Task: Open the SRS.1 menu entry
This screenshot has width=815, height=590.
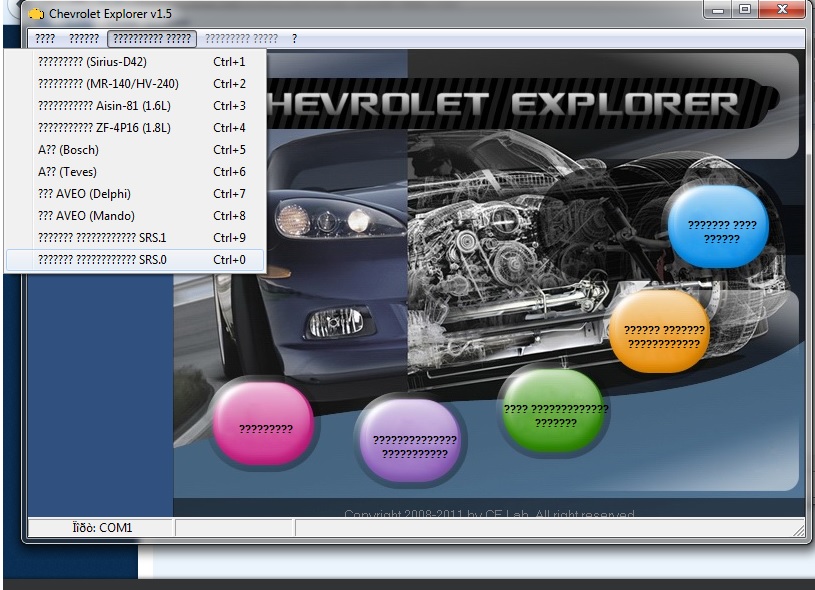Action: pyautogui.click(x=135, y=238)
